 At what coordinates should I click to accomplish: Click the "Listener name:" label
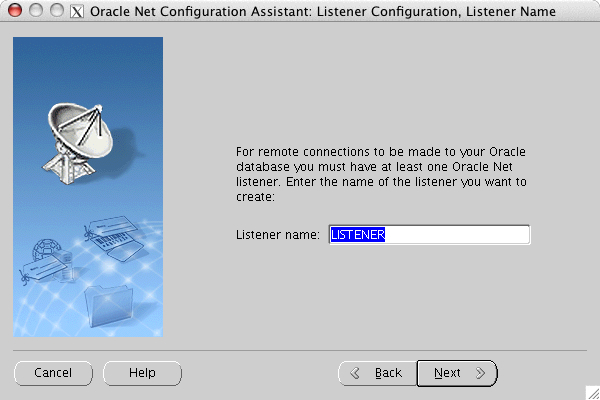277,234
